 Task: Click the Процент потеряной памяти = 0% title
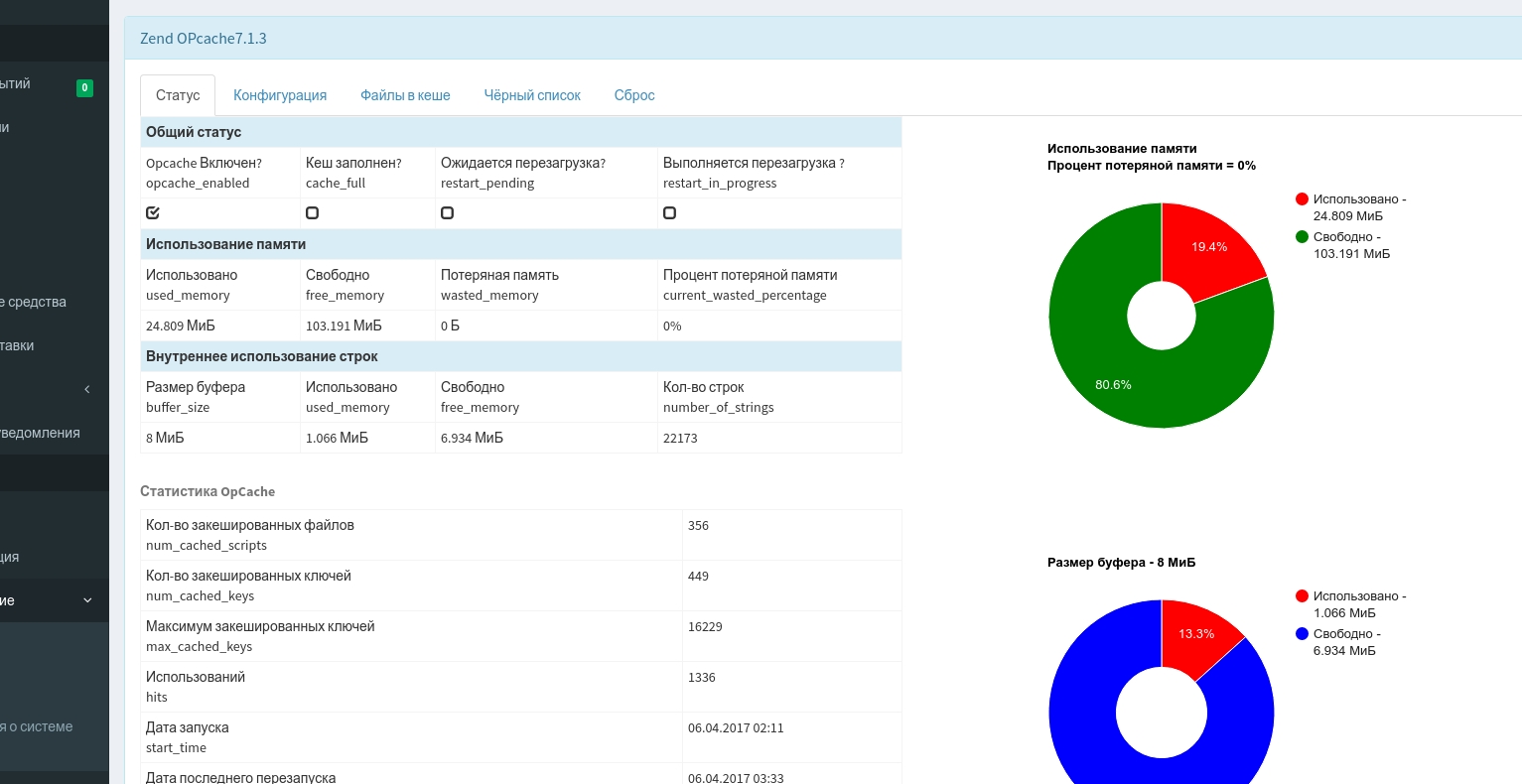1152,166
